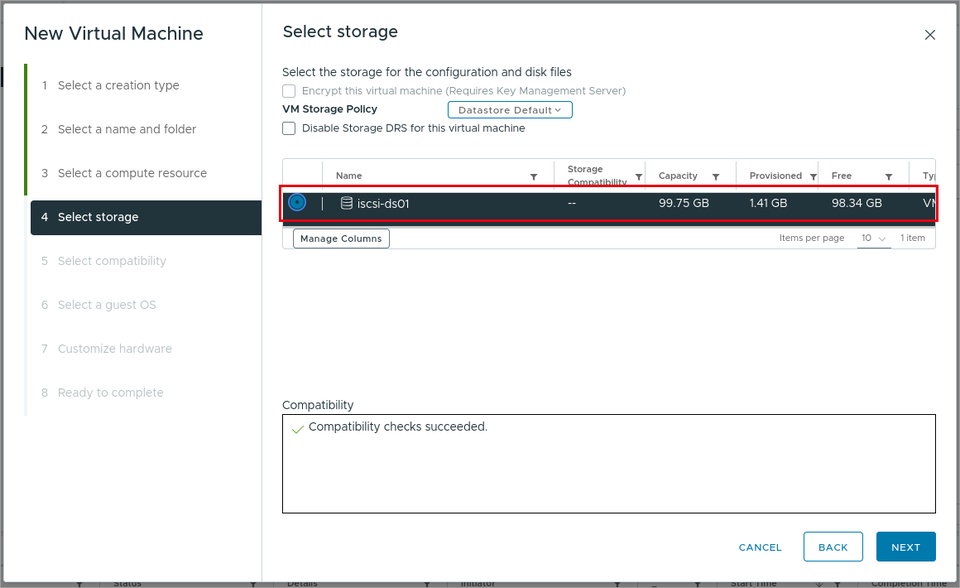Cancel the New Virtual Machine wizard
The image size is (960, 588).
coord(760,547)
